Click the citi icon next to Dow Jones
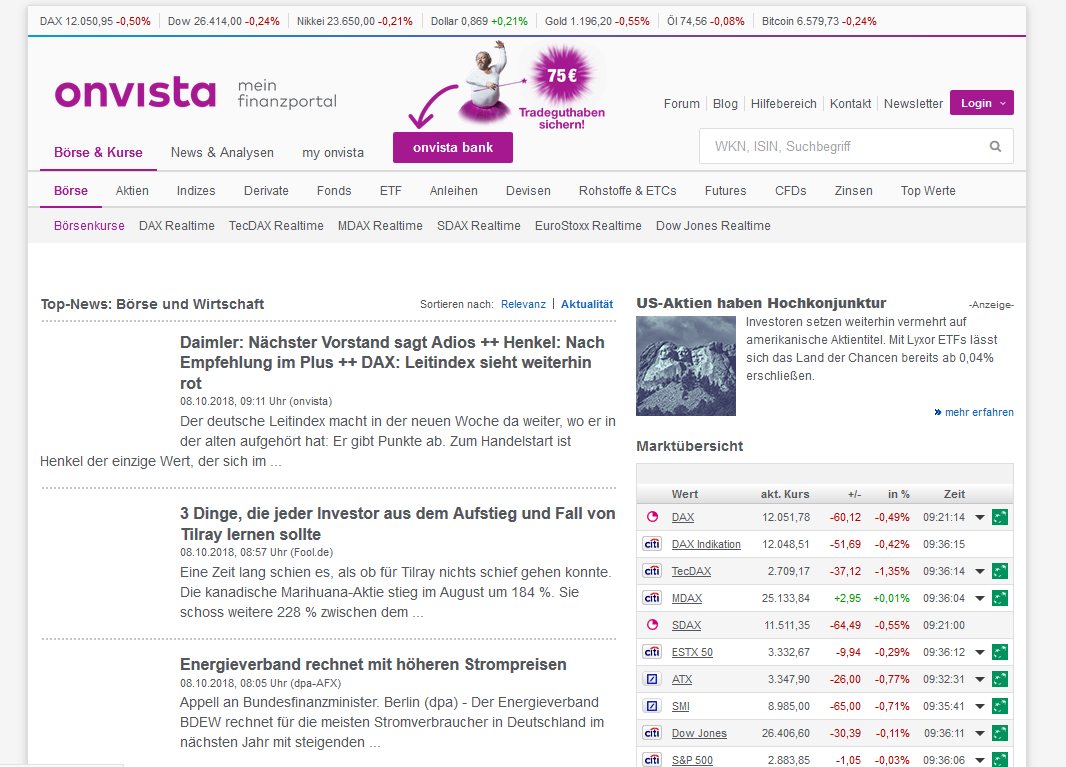The image size is (1066, 767). tap(652, 733)
